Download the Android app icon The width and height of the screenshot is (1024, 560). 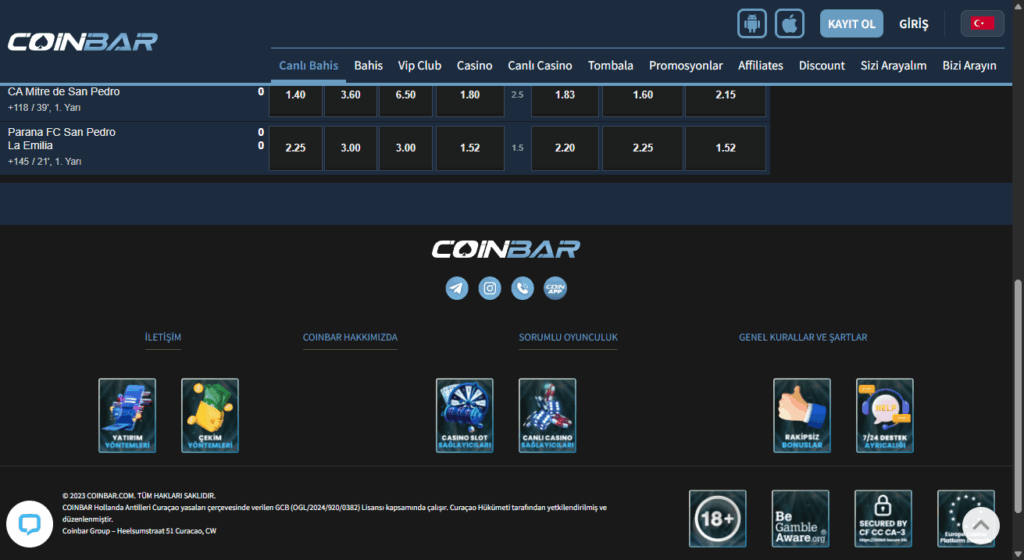752,23
